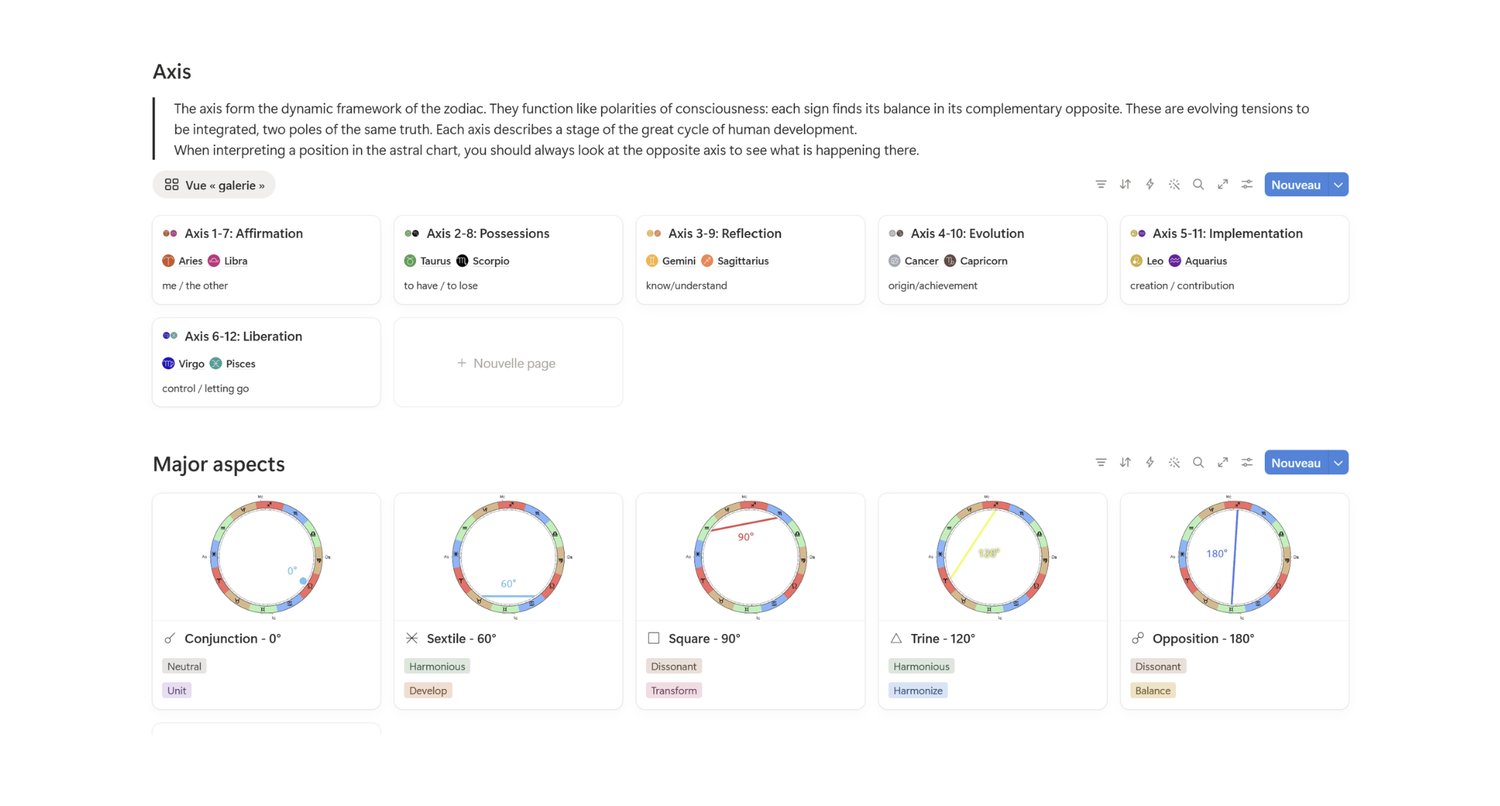Viewport: 1500px width, 806px height.
Task: Open view settings icon in Major aspects toolbar
Action: pyautogui.click(x=1247, y=462)
